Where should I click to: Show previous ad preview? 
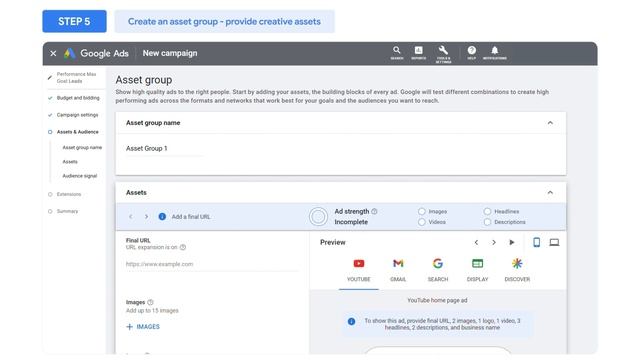coord(476,243)
